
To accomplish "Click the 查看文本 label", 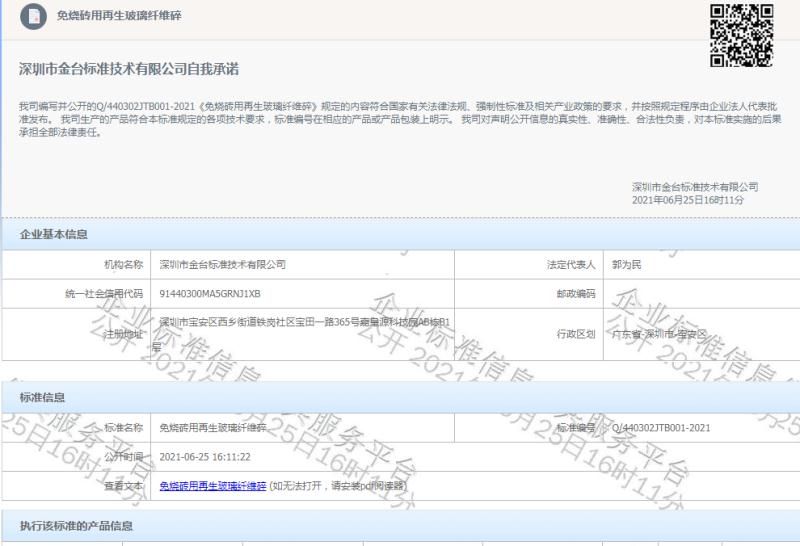I will [123, 486].
